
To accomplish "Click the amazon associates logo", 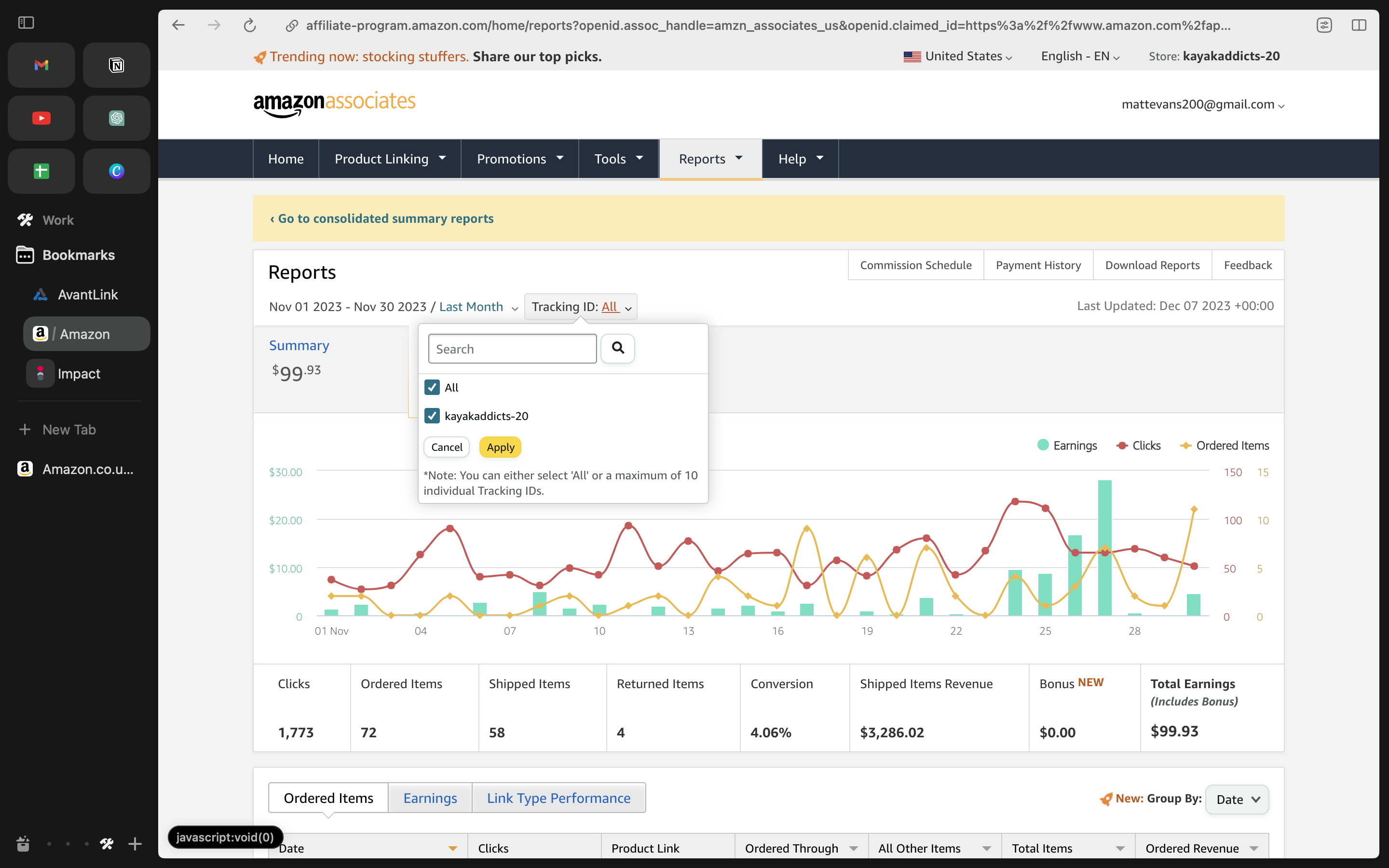I will [x=335, y=104].
